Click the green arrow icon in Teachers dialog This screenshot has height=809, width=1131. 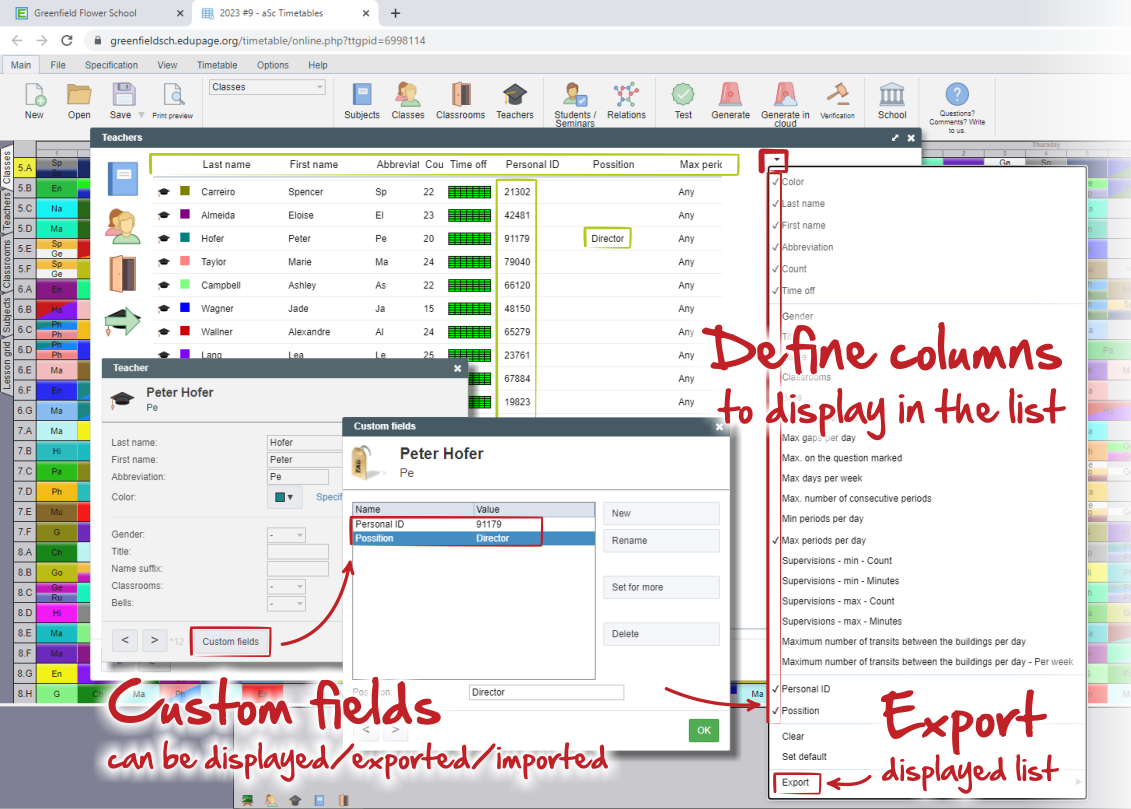[x=122, y=321]
